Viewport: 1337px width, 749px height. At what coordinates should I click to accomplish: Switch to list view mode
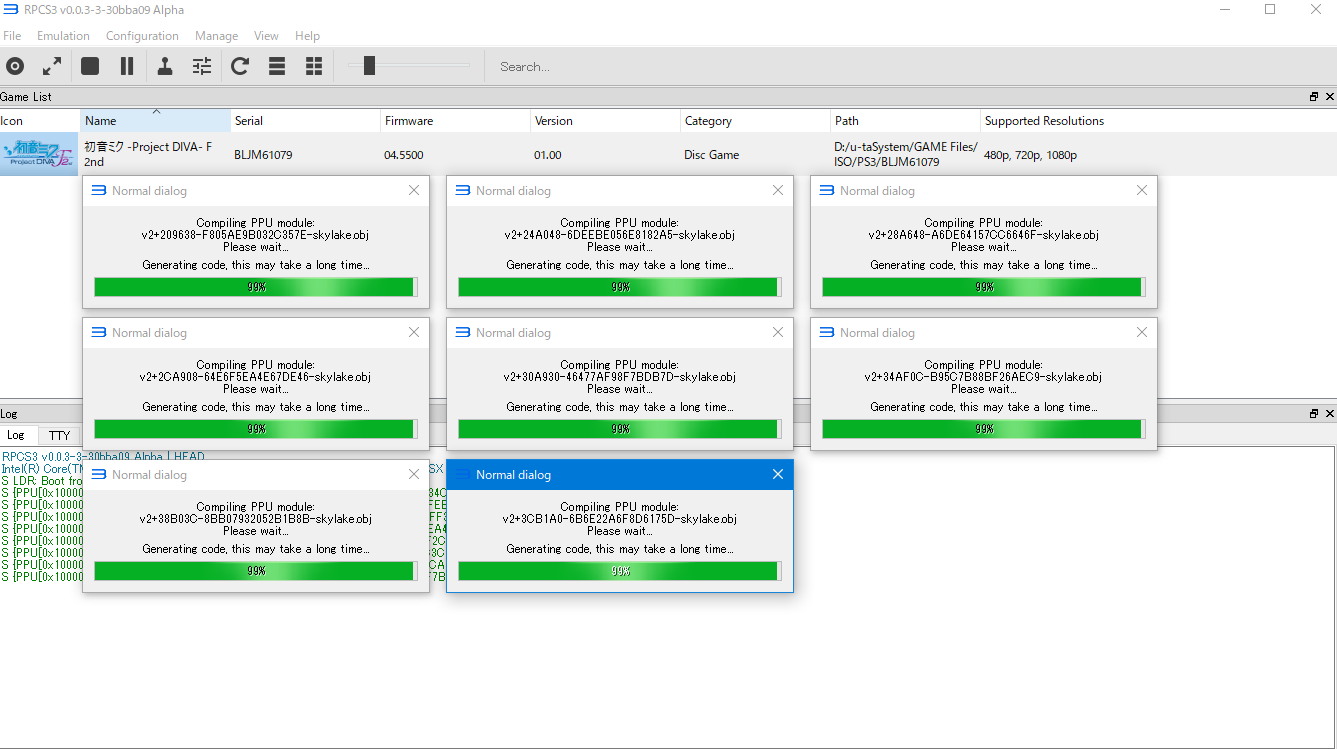click(277, 66)
